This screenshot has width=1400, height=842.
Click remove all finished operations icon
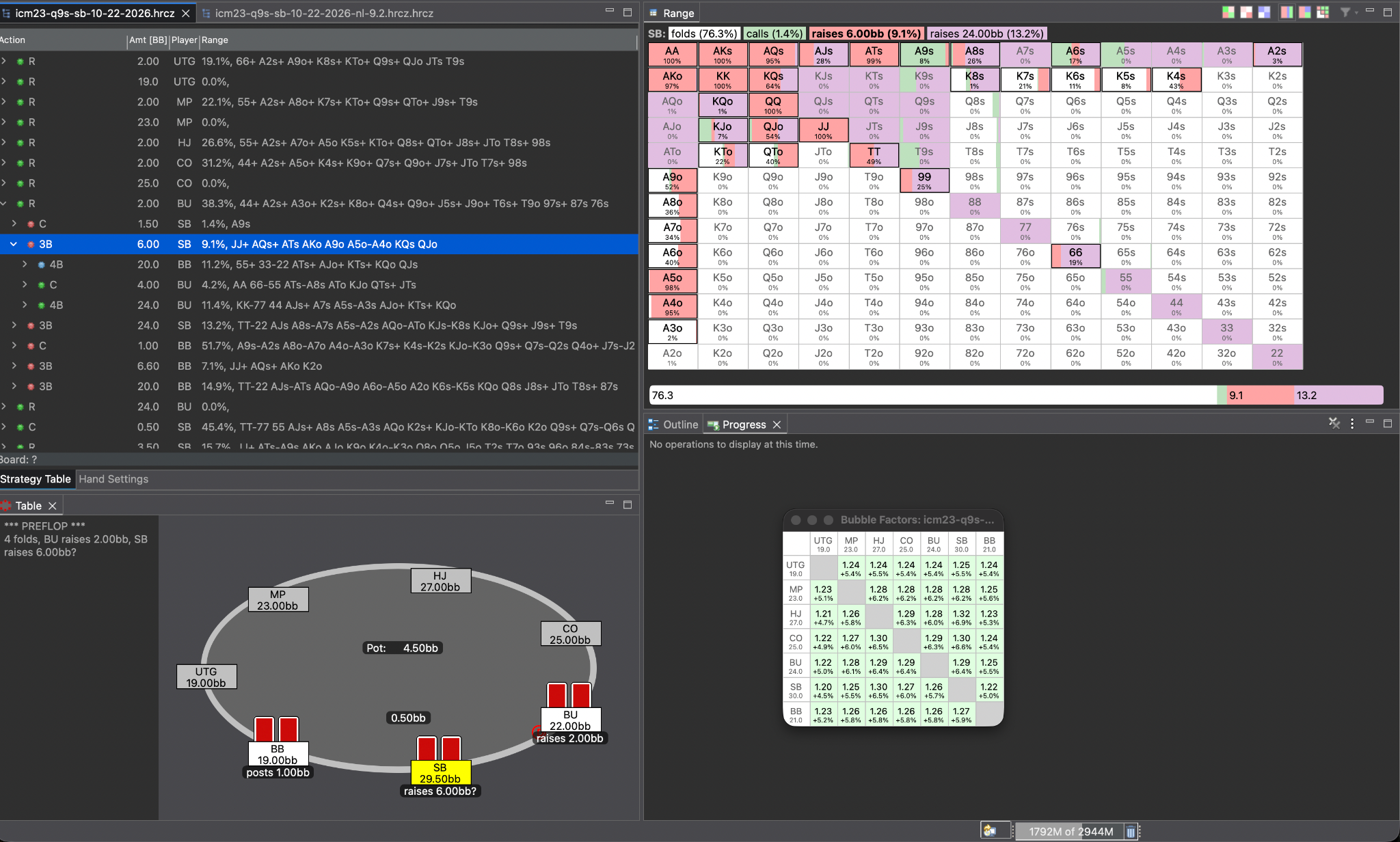coord(1334,424)
